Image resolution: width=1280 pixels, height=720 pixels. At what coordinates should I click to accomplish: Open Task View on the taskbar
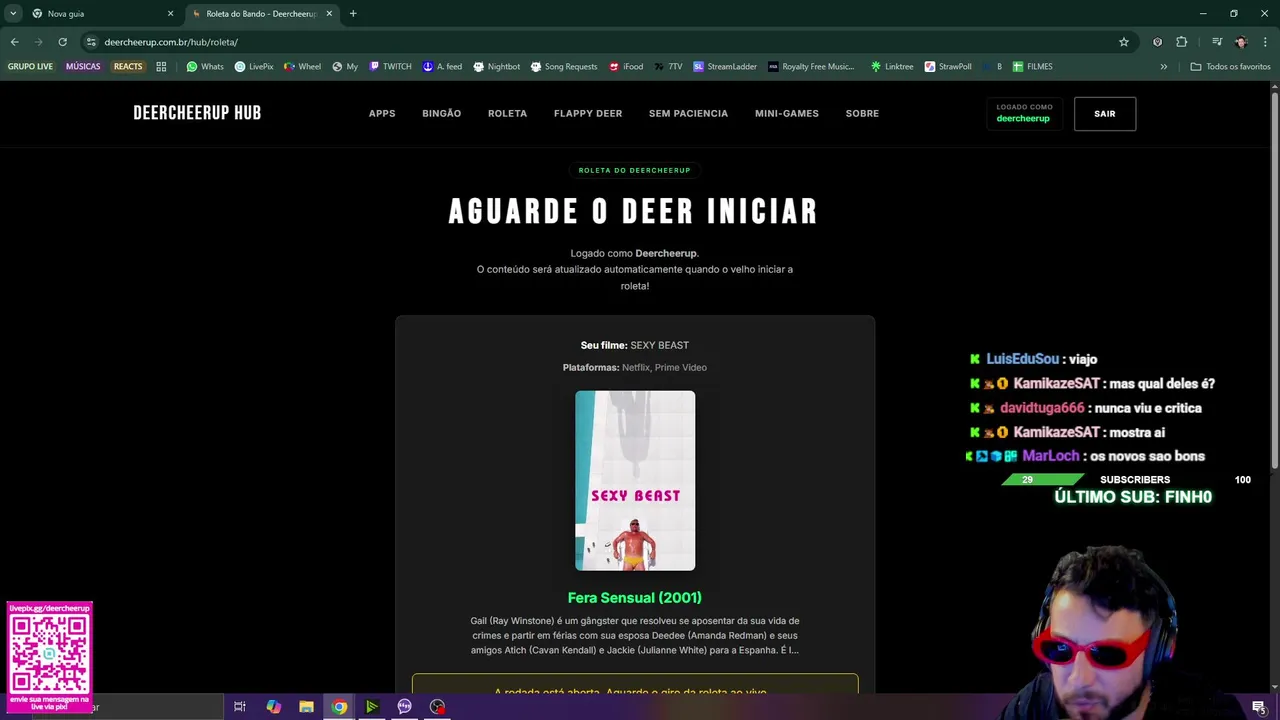(x=240, y=707)
